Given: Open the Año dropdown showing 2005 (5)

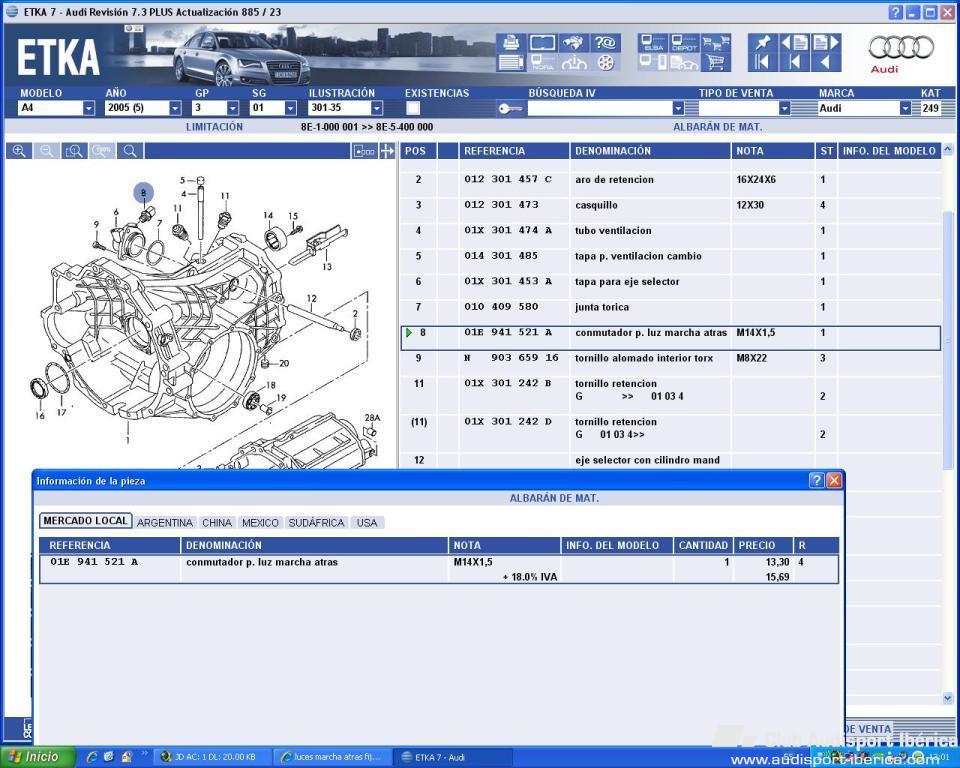Looking at the screenshot, I should pyautogui.click(x=175, y=108).
